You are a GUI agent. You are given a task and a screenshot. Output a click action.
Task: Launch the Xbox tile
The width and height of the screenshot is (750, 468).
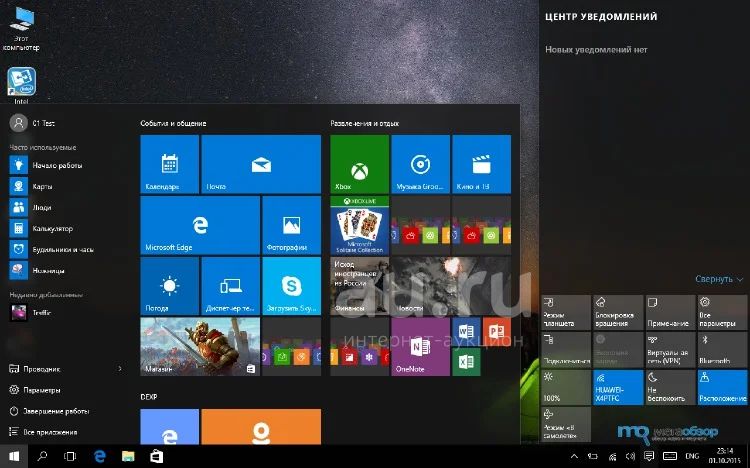359,164
